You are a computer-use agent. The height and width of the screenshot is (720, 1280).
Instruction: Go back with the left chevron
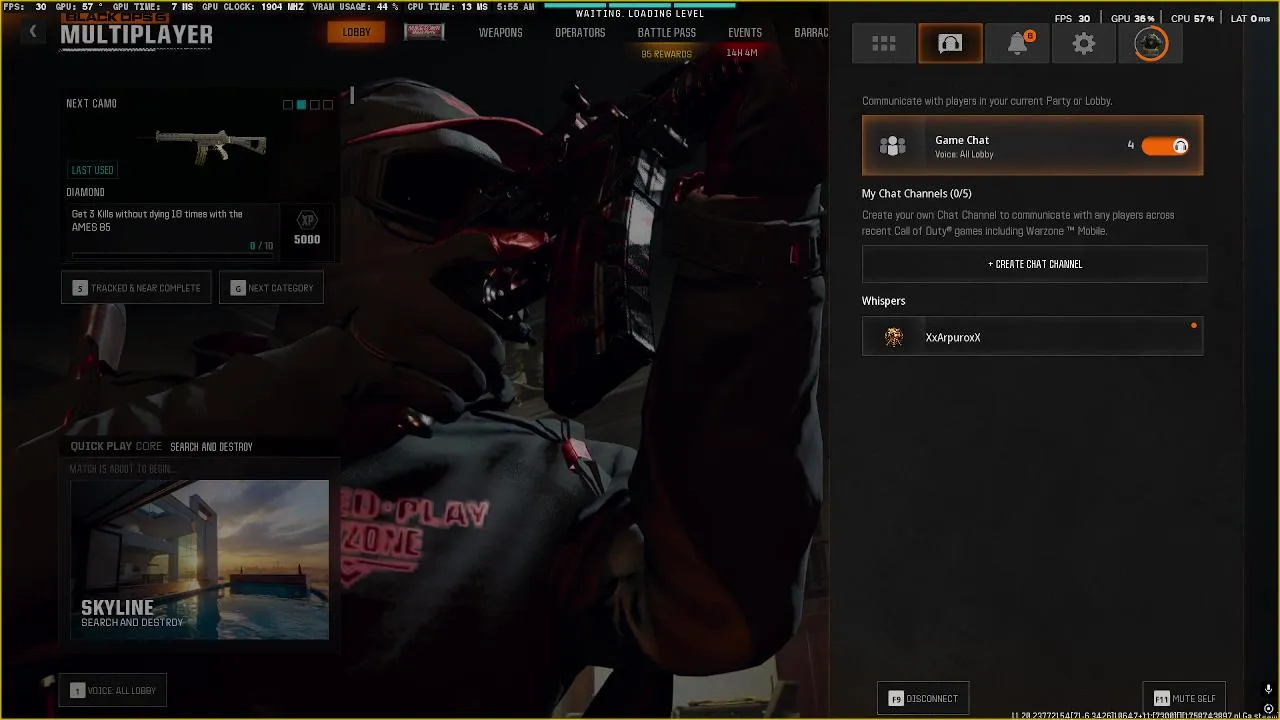(x=33, y=32)
